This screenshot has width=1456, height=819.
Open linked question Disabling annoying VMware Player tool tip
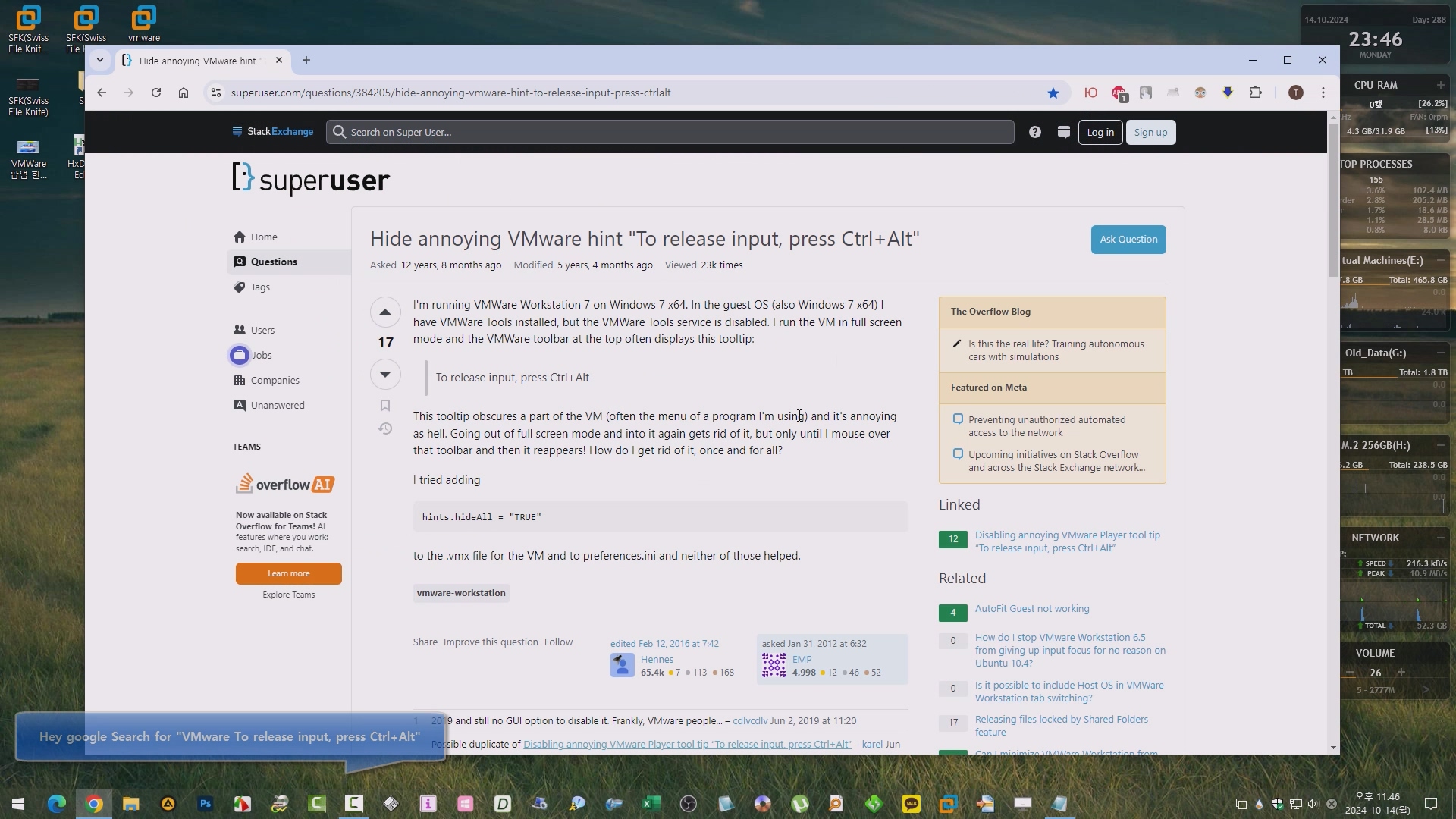tap(1067, 541)
